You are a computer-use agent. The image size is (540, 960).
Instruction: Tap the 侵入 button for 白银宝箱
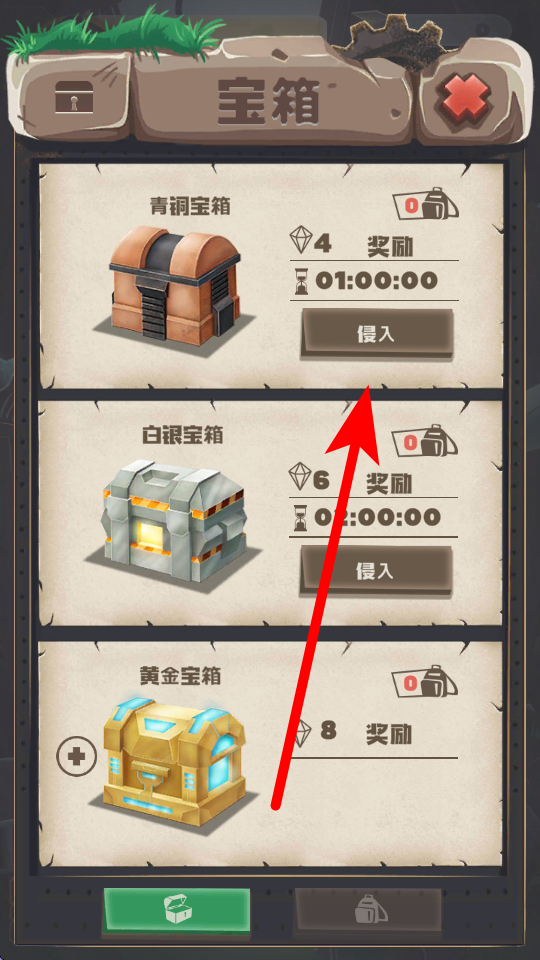click(377, 571)
